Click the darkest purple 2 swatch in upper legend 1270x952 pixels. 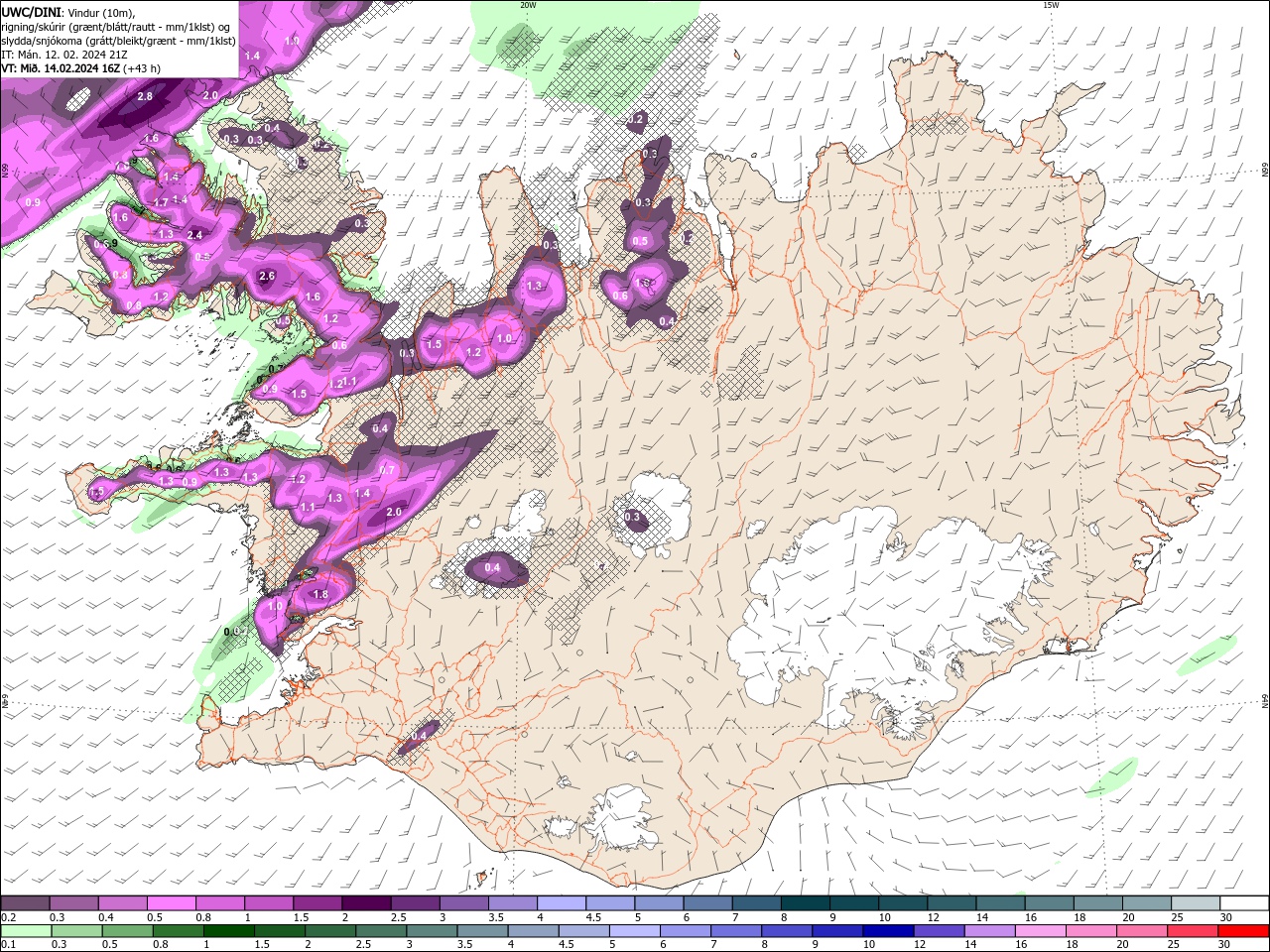366,903
